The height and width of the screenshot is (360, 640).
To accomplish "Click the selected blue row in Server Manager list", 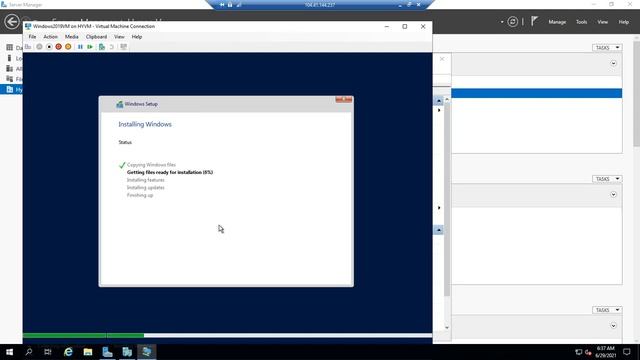I will click(x=536, y=93).
